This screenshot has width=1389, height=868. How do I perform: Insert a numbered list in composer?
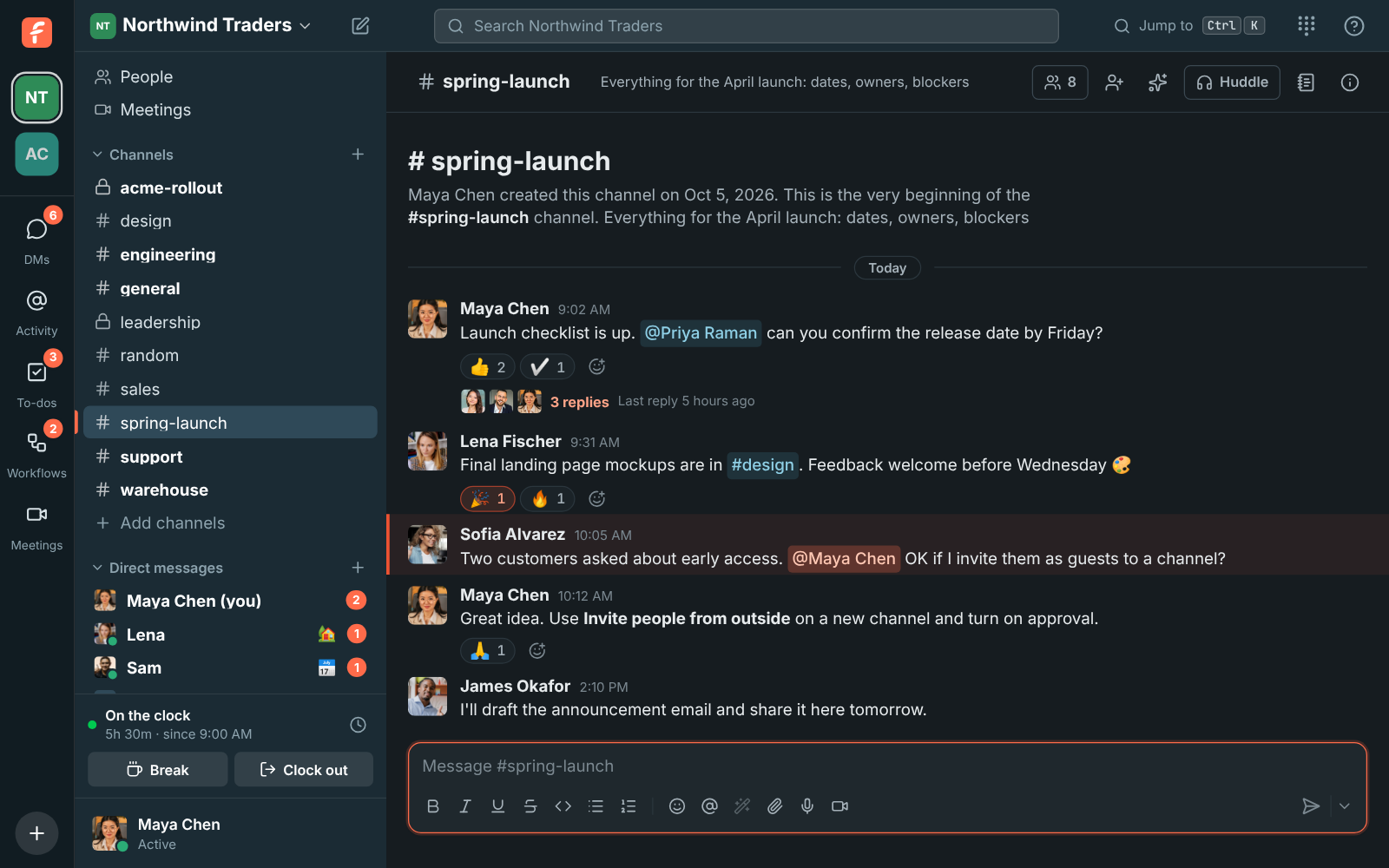[x=629, y=806]
